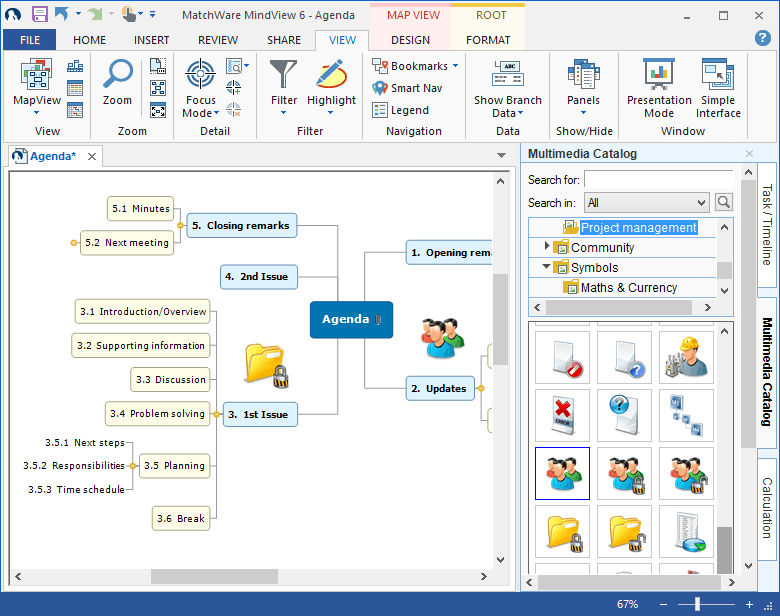780x616 pixels.
Task: Switch to the DESIGN ribbon tab
Action: (410, 40)
